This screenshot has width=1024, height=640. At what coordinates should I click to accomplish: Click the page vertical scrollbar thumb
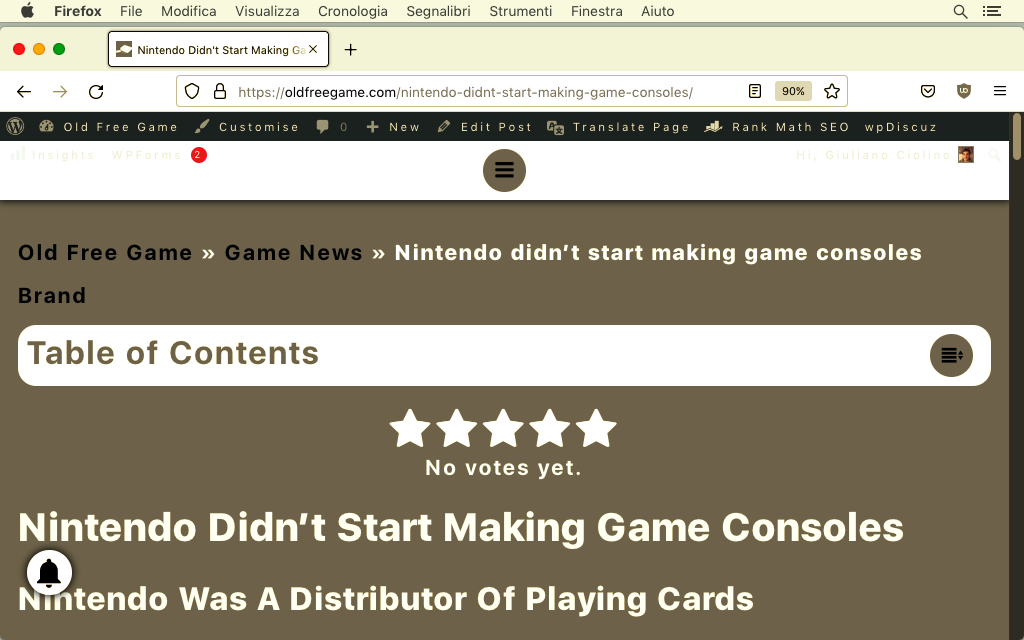(1016, 137)
